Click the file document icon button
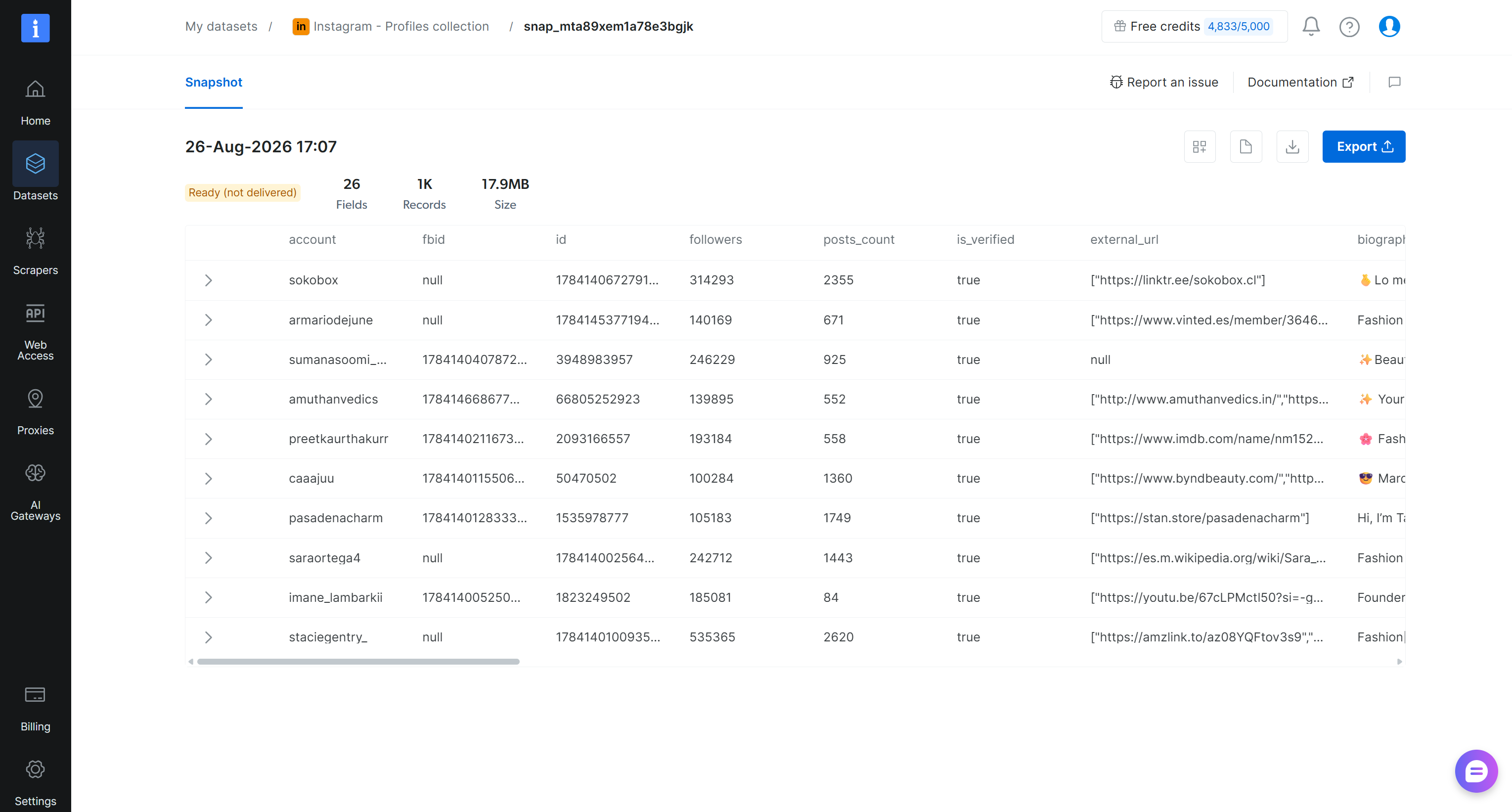The image size is (1512, 812). click(1245, 146)
